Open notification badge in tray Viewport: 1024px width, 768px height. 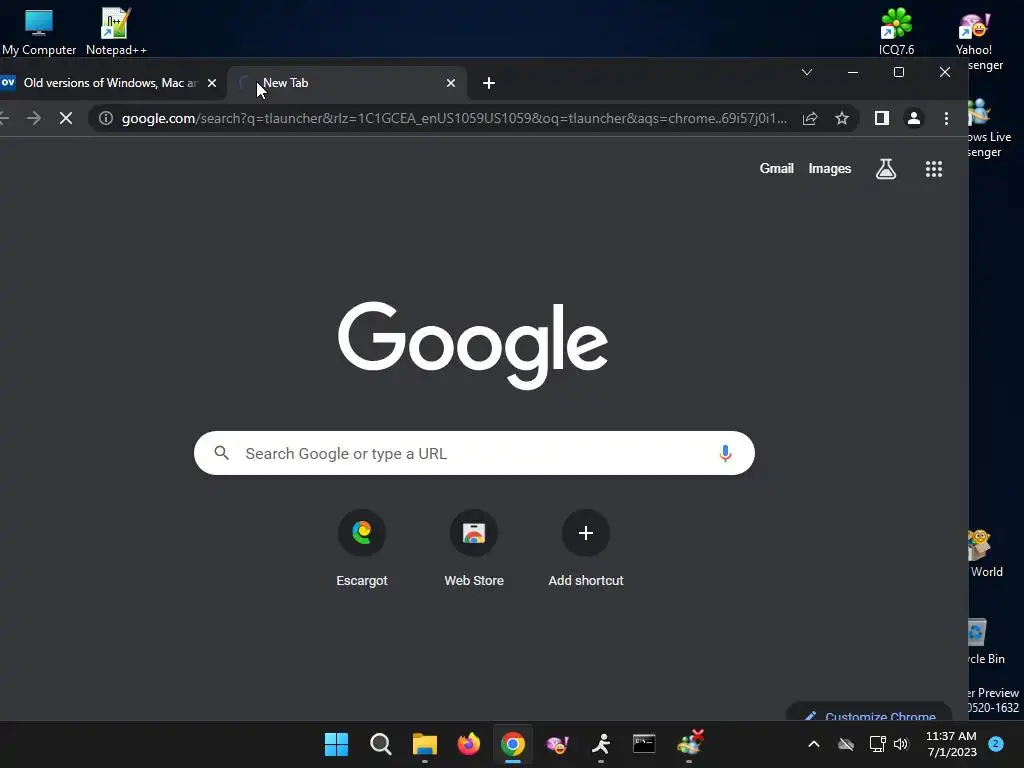pyautogui.click(x=996, y=744)
